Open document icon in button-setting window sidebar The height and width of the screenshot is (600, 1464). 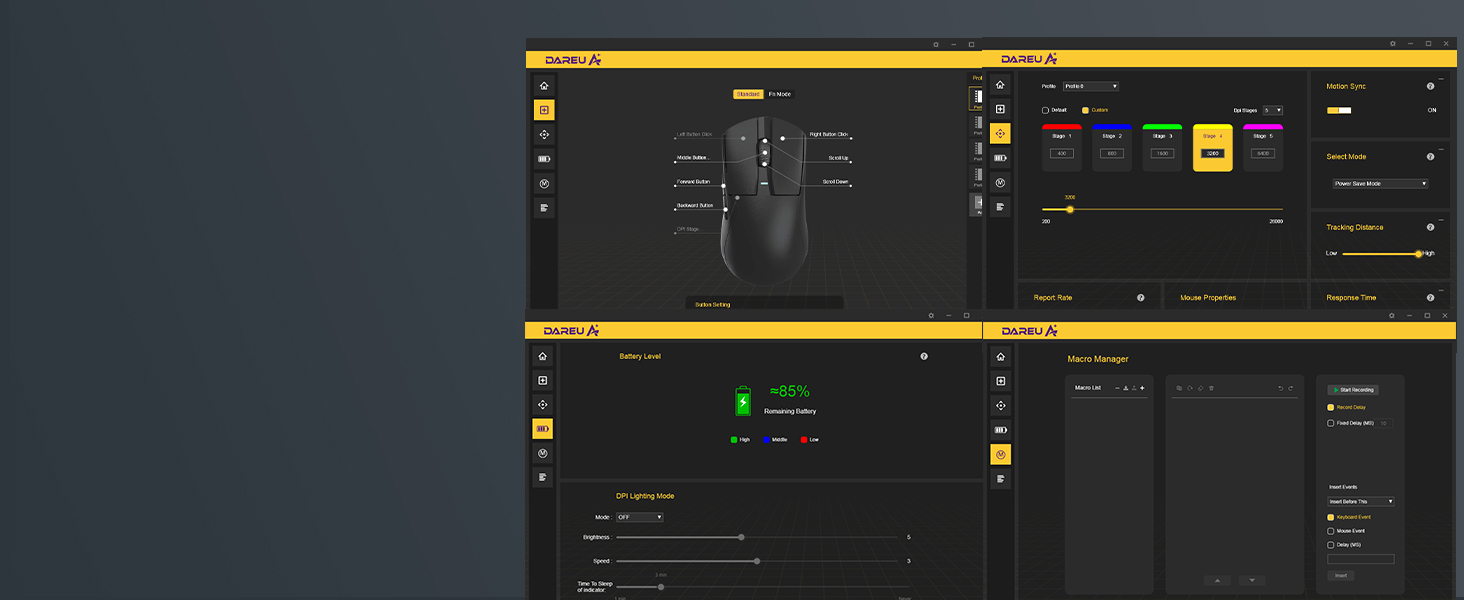[544, 208]
